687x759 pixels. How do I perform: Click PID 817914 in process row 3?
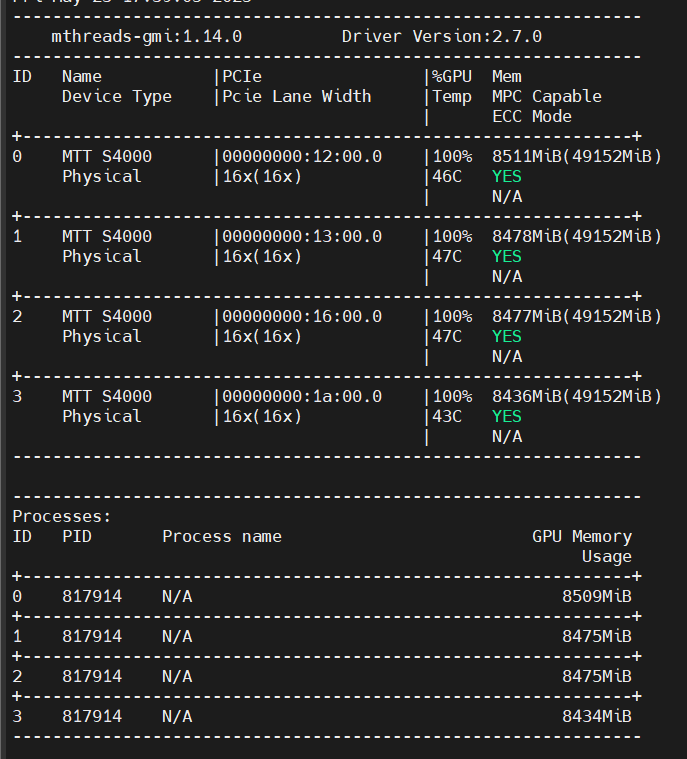point(92,717)
